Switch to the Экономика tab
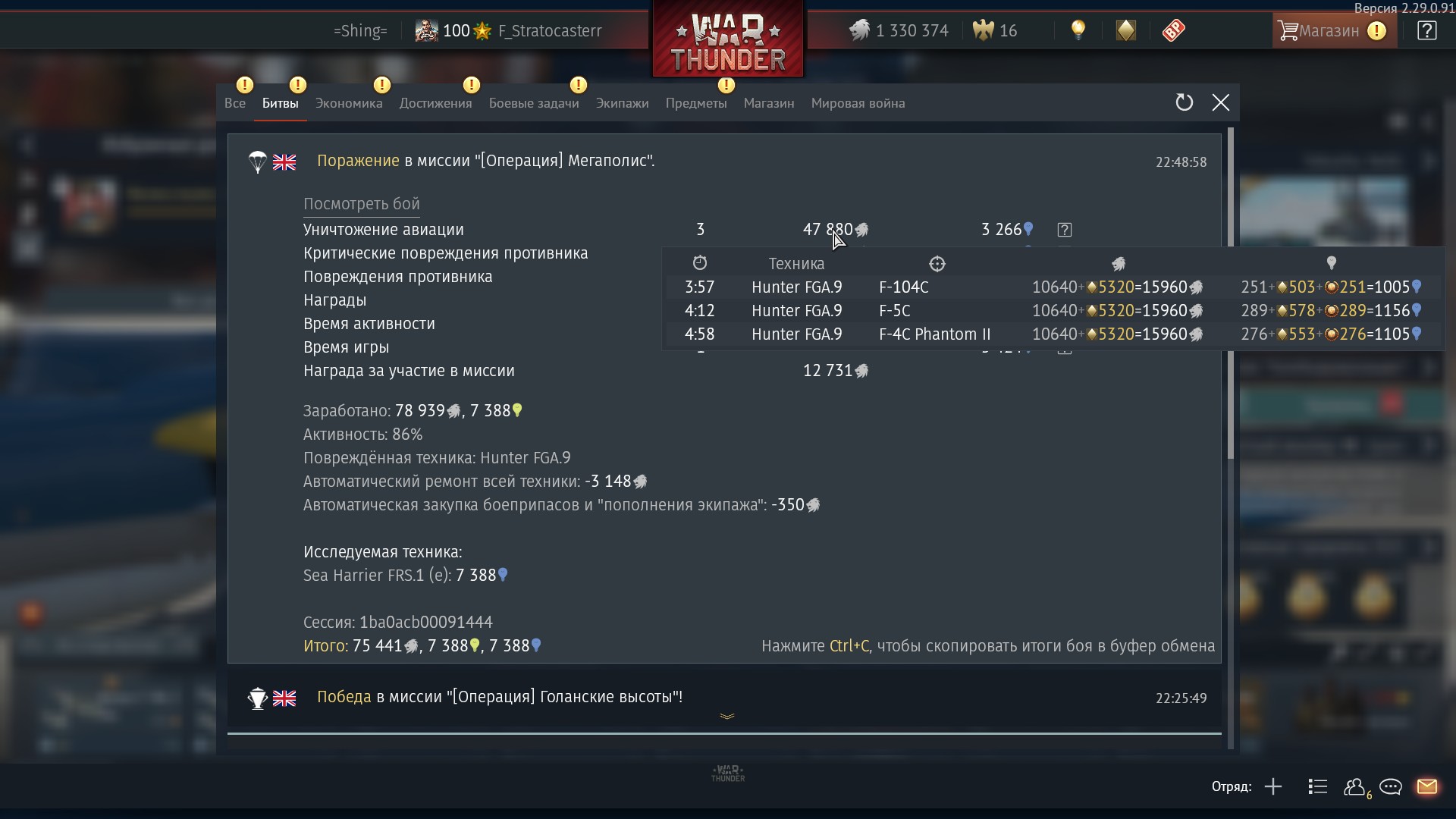The height and width of the screenshot is (819, 1456). point(349,103)
